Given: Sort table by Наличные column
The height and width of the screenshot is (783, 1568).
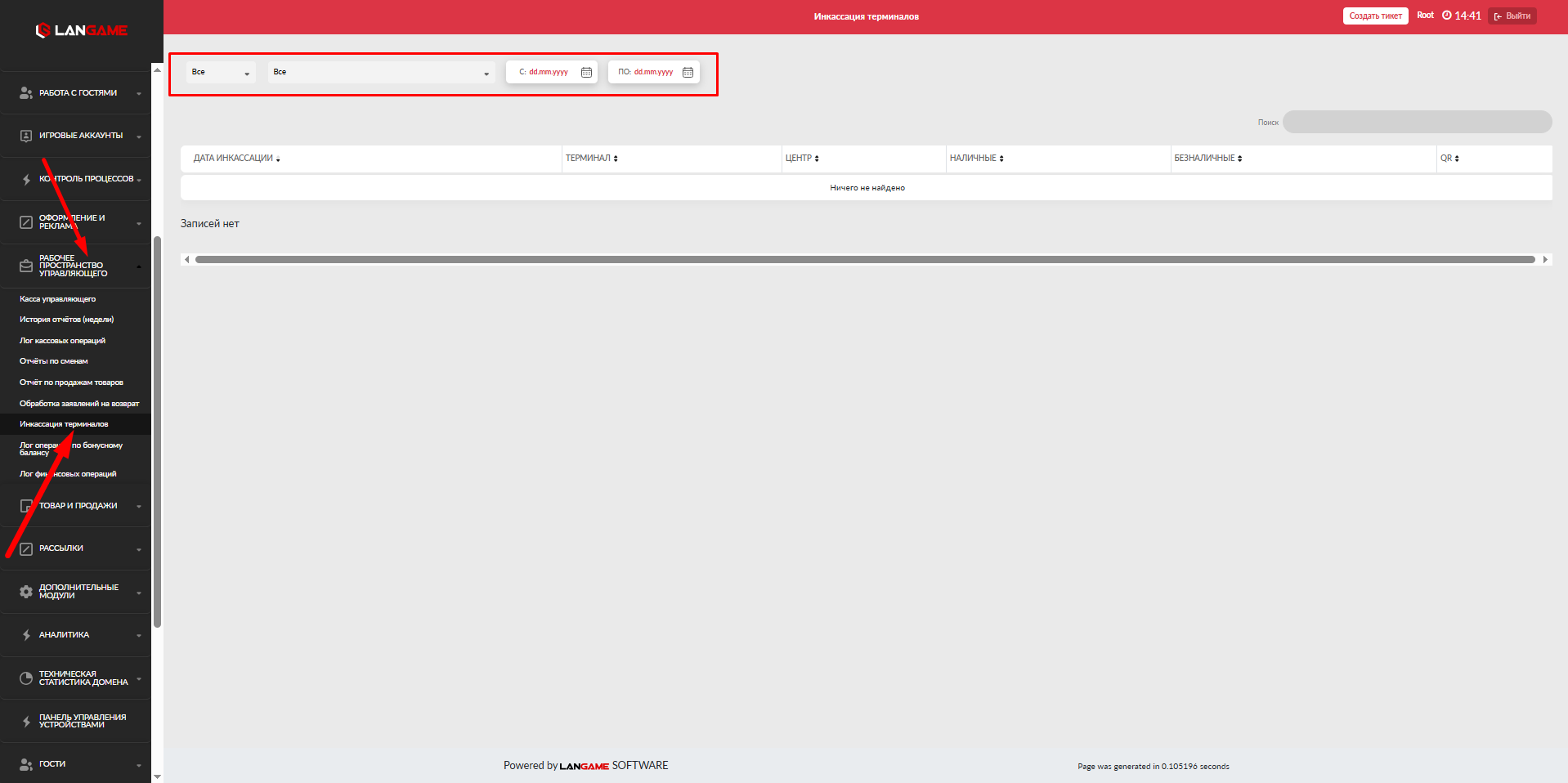Looking at the screenshot, I should (976, 159).
